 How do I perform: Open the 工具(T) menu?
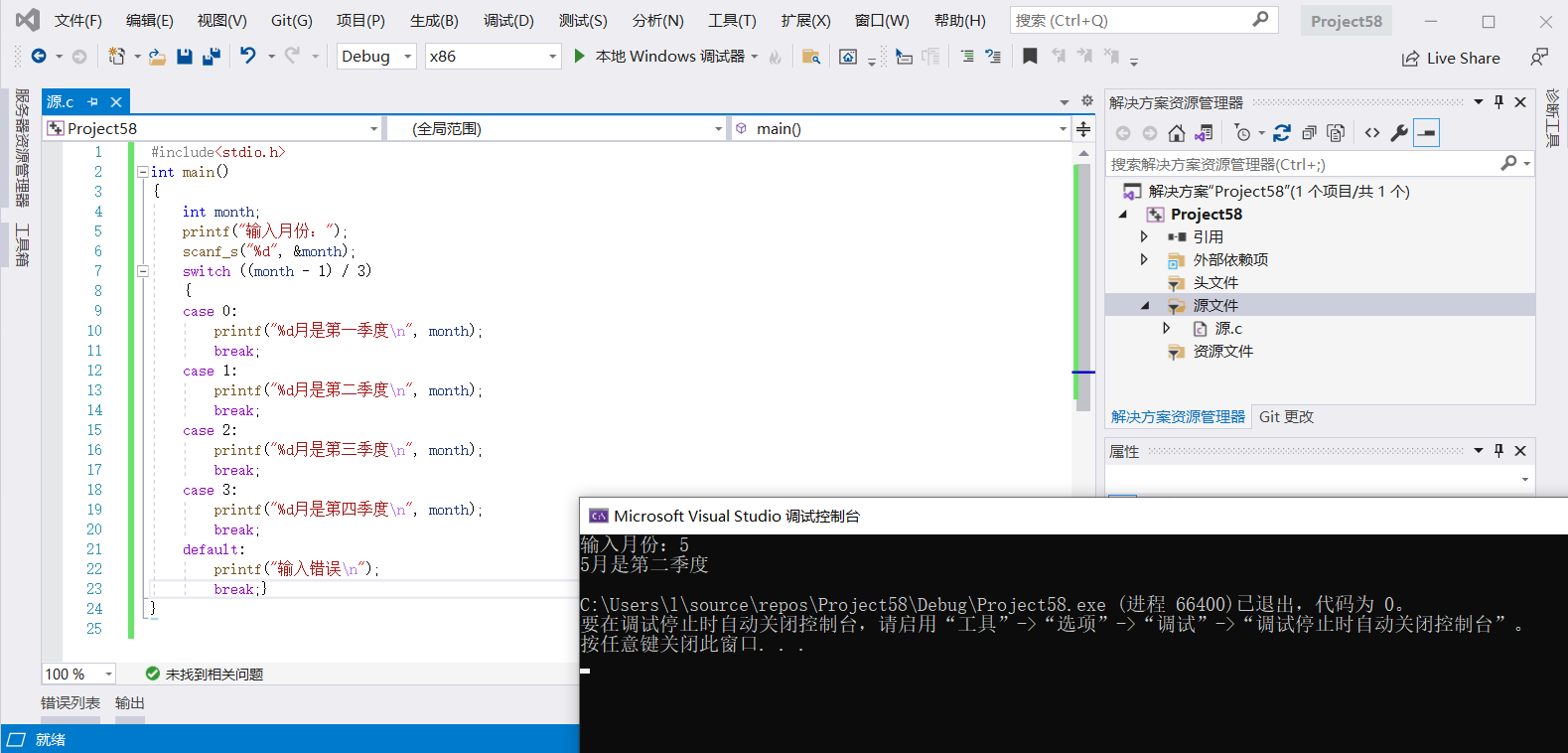tap(732, 20)
